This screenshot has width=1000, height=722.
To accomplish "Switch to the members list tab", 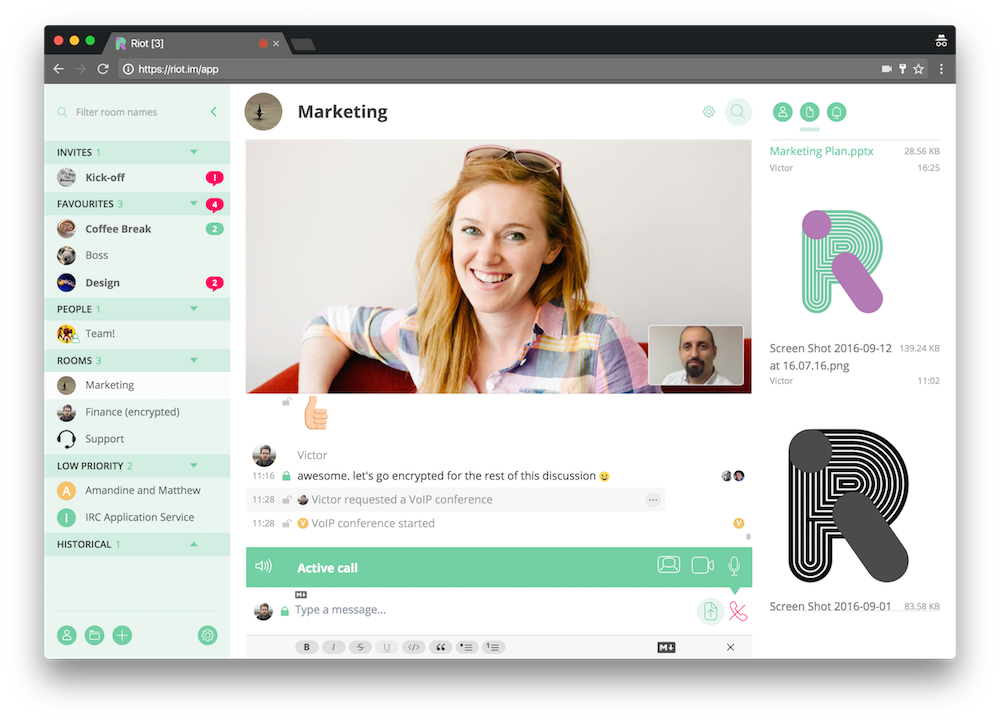I will tap(782, 112).
